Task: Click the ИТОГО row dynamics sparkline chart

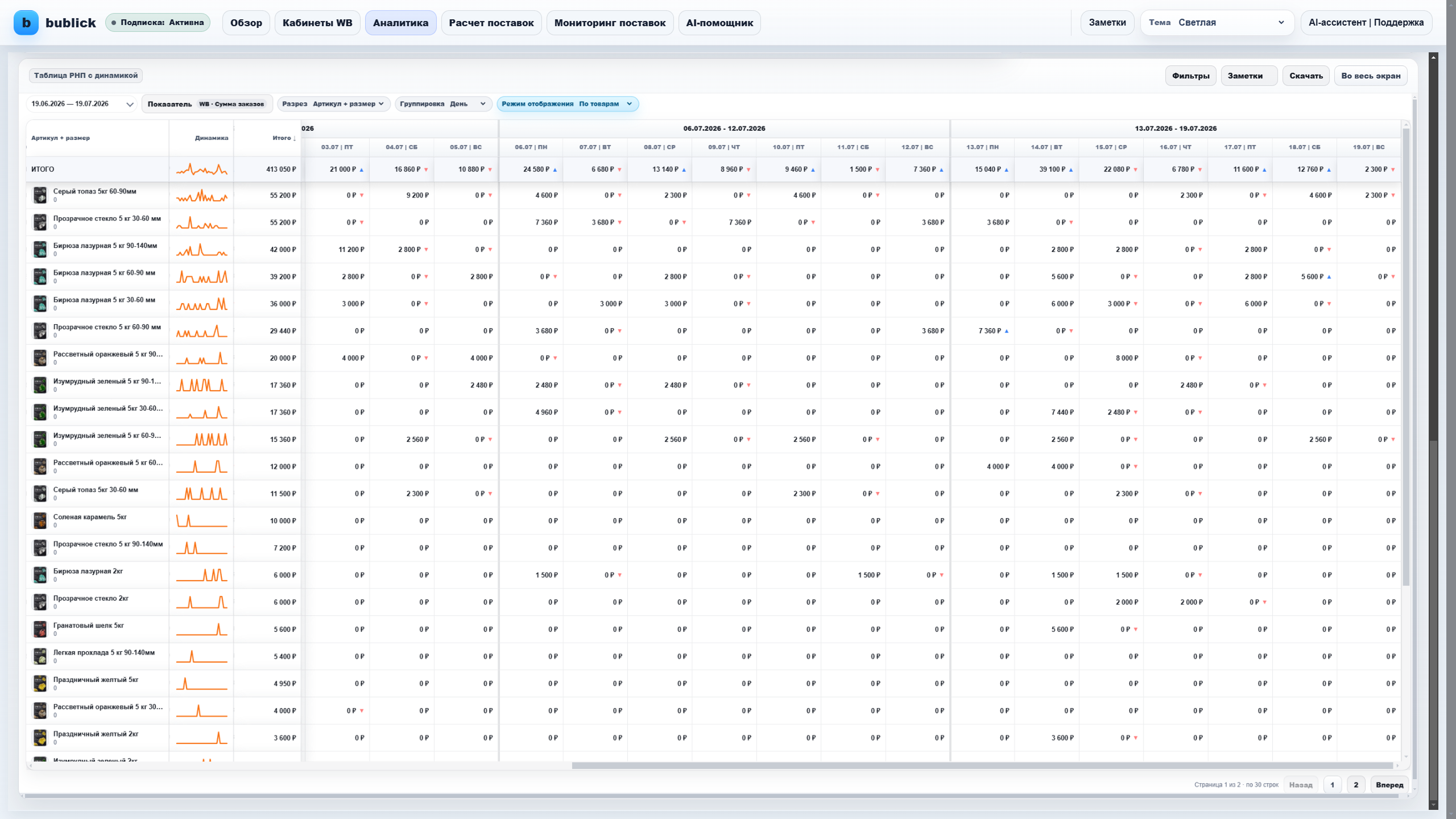Action: pyautogui.click(x=201, y=169)
